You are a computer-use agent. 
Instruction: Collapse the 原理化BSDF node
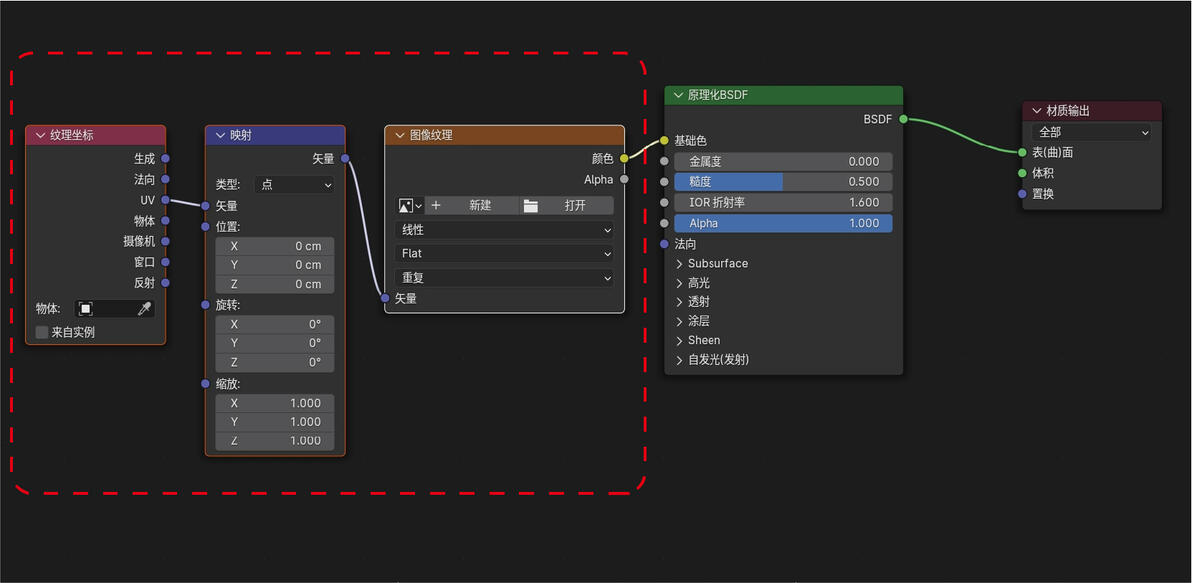tap(678, 96)
